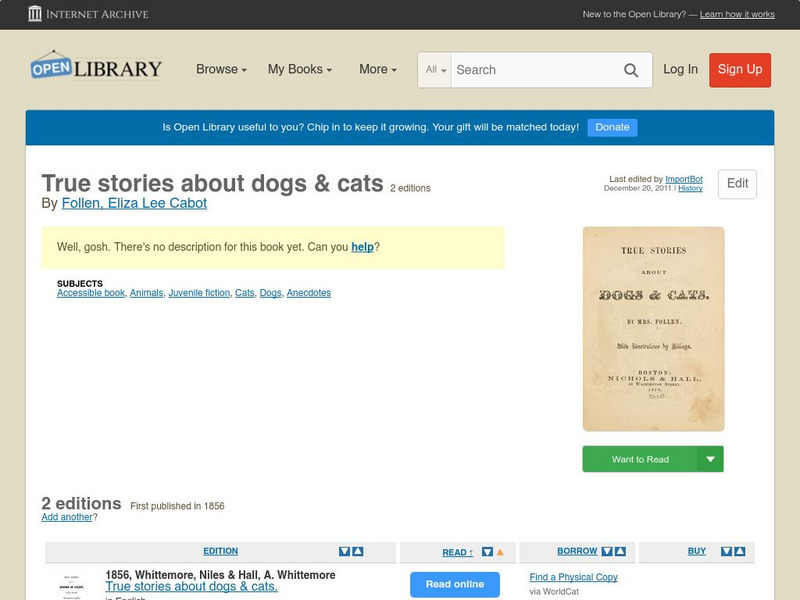Open the Anecdotes subject link
Viewport: 800px width, 600px height.
pos(309,293)
